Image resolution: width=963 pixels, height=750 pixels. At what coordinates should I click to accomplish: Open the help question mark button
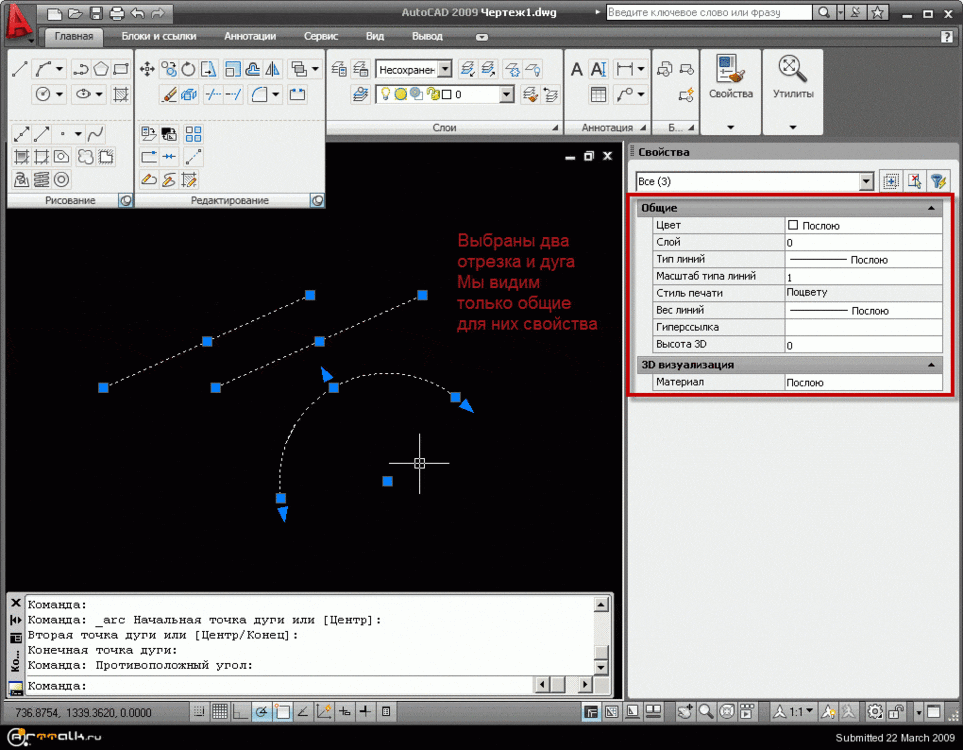[946, 36]
